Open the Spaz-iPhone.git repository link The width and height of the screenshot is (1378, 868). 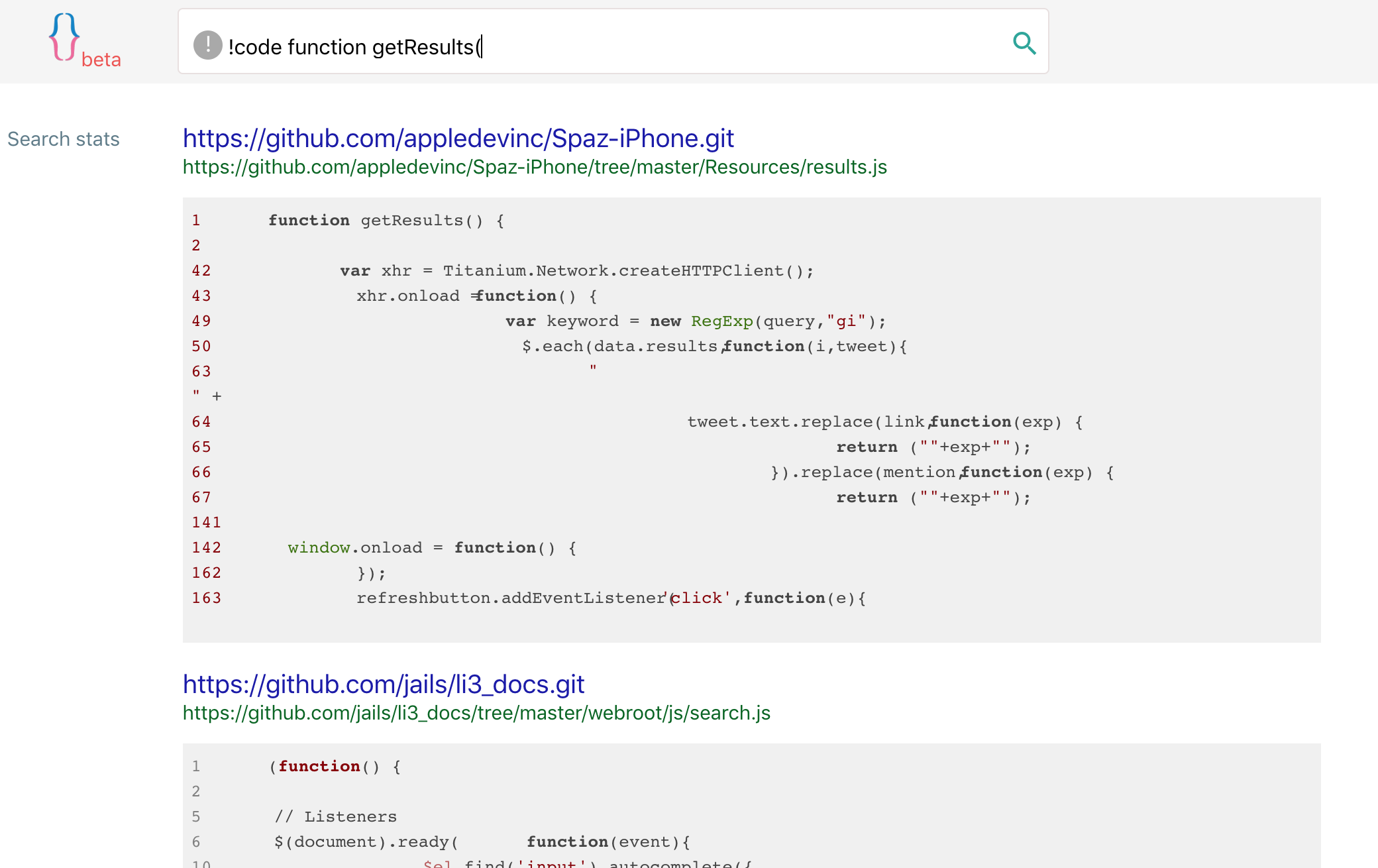pyautogui.click(x=458, y=138)
